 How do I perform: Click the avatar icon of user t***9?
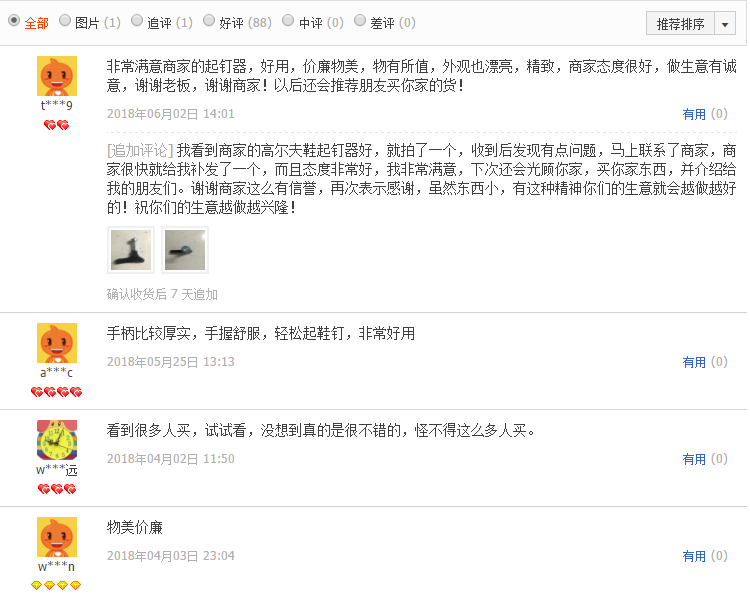pyautogui.click(x=57, y=76)
